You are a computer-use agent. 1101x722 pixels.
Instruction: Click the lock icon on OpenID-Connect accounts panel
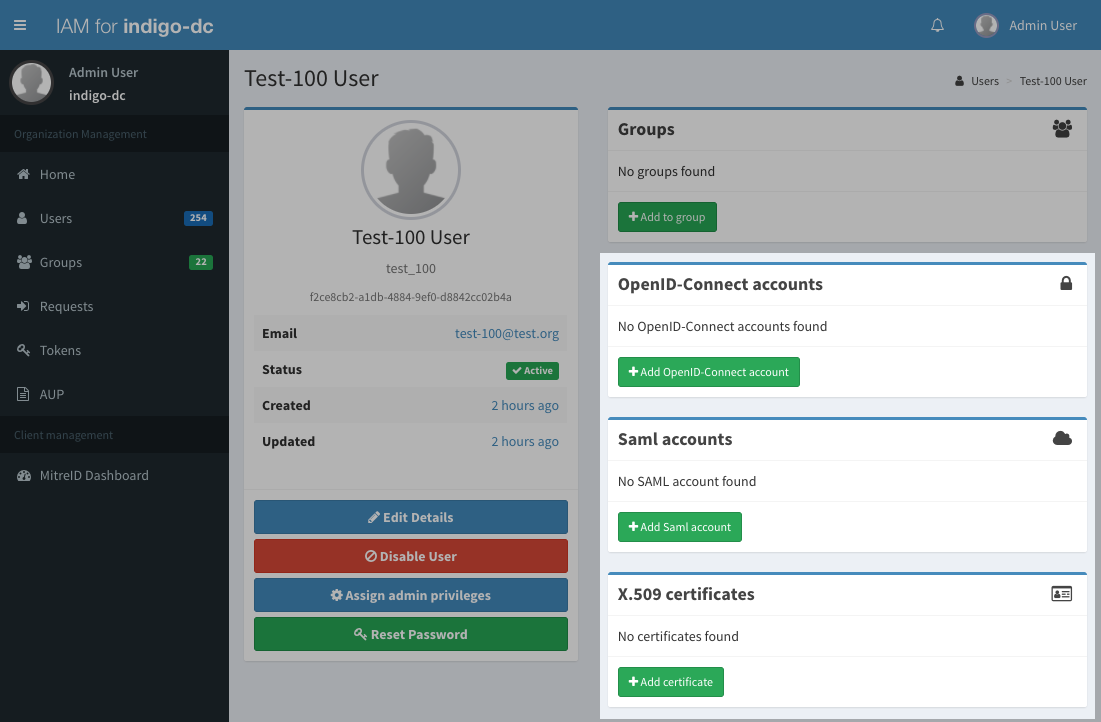point(1065,284)
